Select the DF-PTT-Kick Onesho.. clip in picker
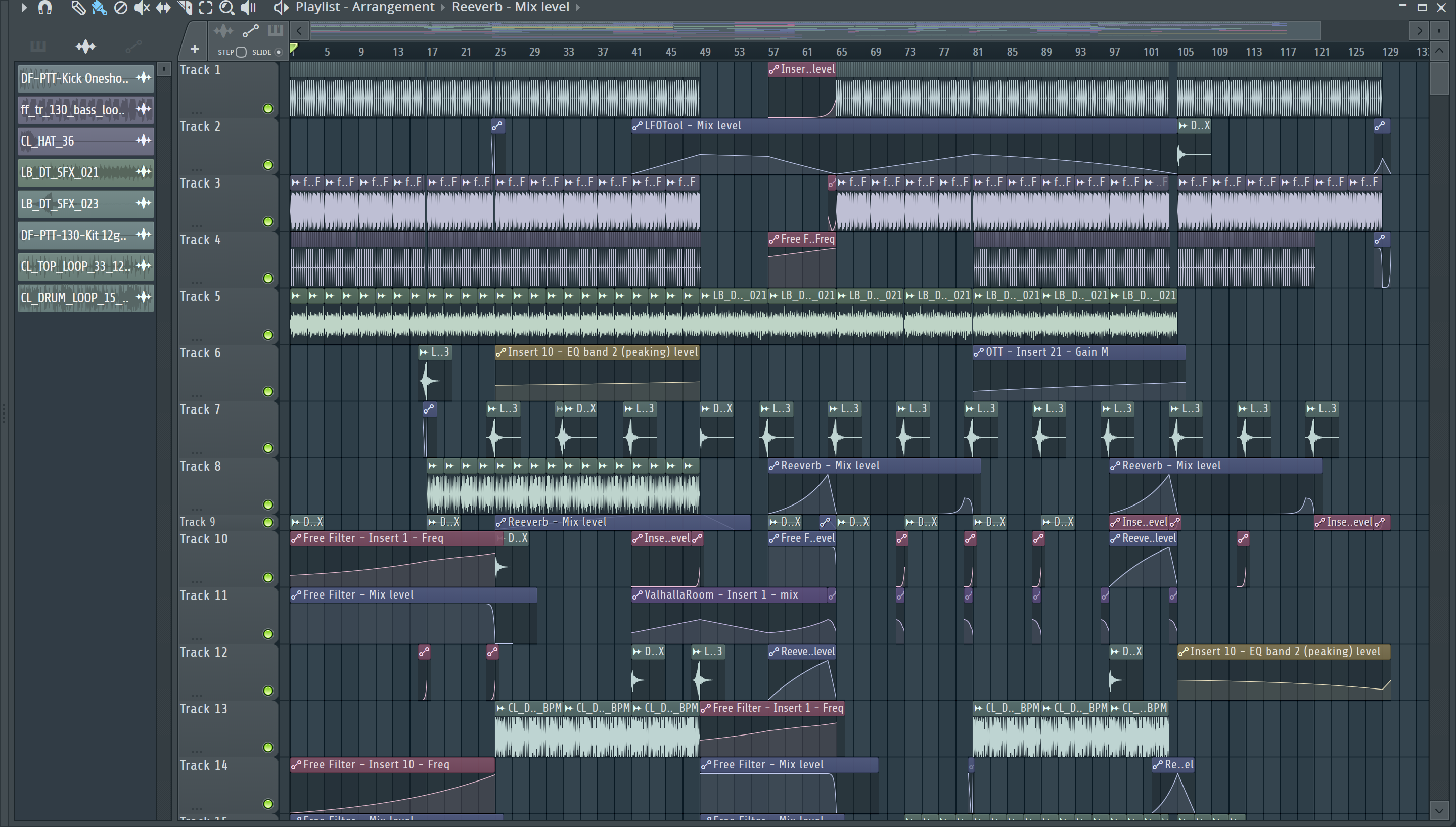This screenshot has height=827, width=1456. coord(86,78)
